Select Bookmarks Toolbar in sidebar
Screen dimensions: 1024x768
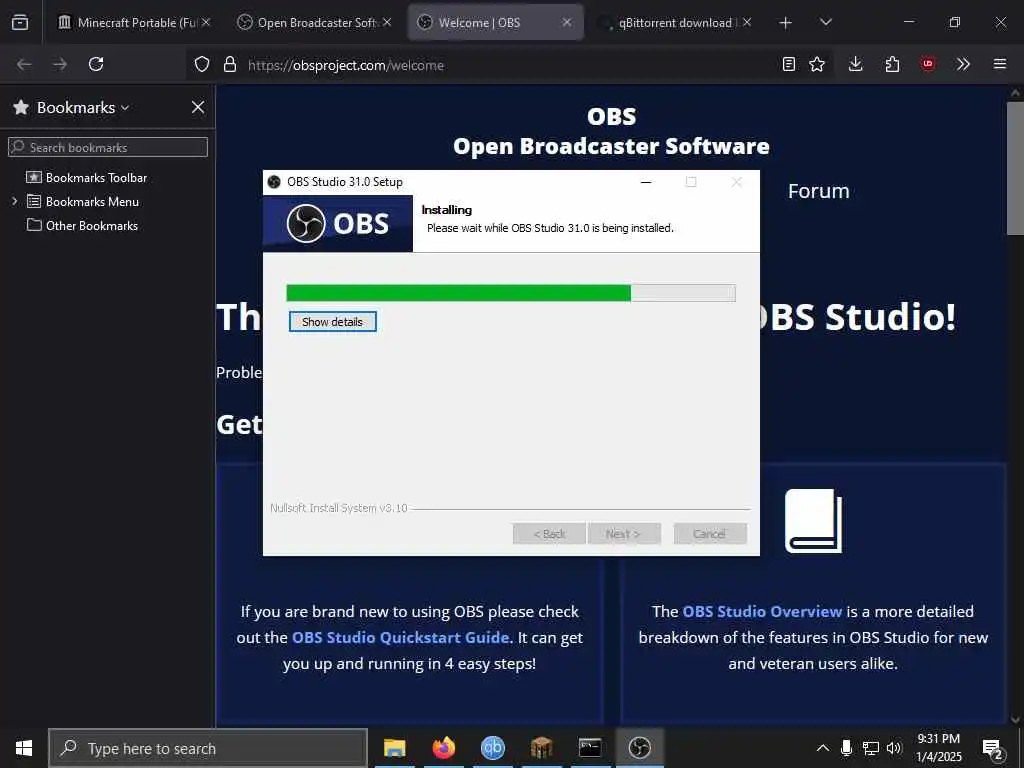(96, 178)
